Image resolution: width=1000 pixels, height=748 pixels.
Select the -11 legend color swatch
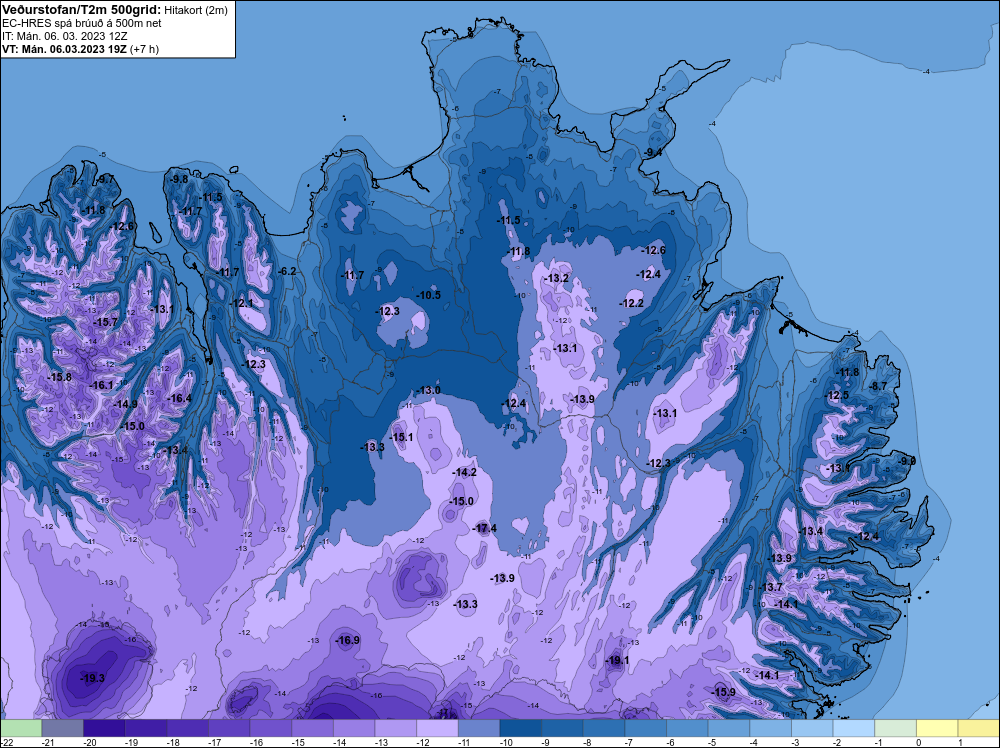(479, 728)
